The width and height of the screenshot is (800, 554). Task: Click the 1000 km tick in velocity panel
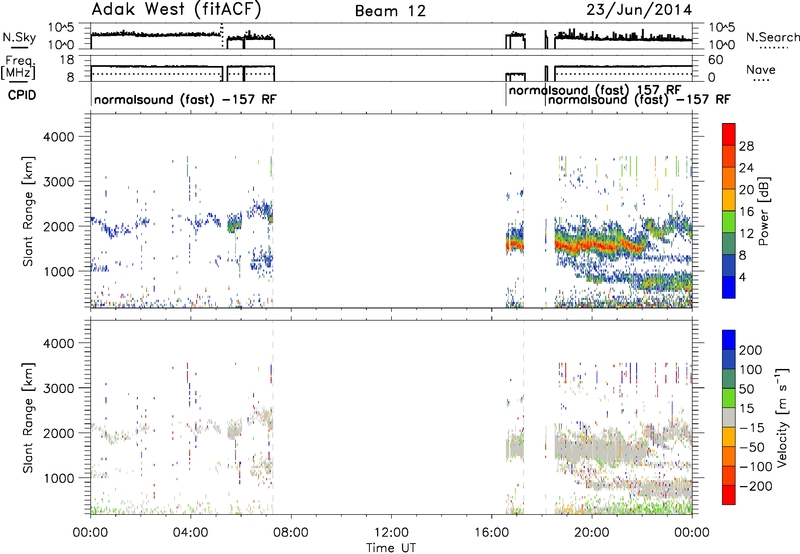coord(59,478)
